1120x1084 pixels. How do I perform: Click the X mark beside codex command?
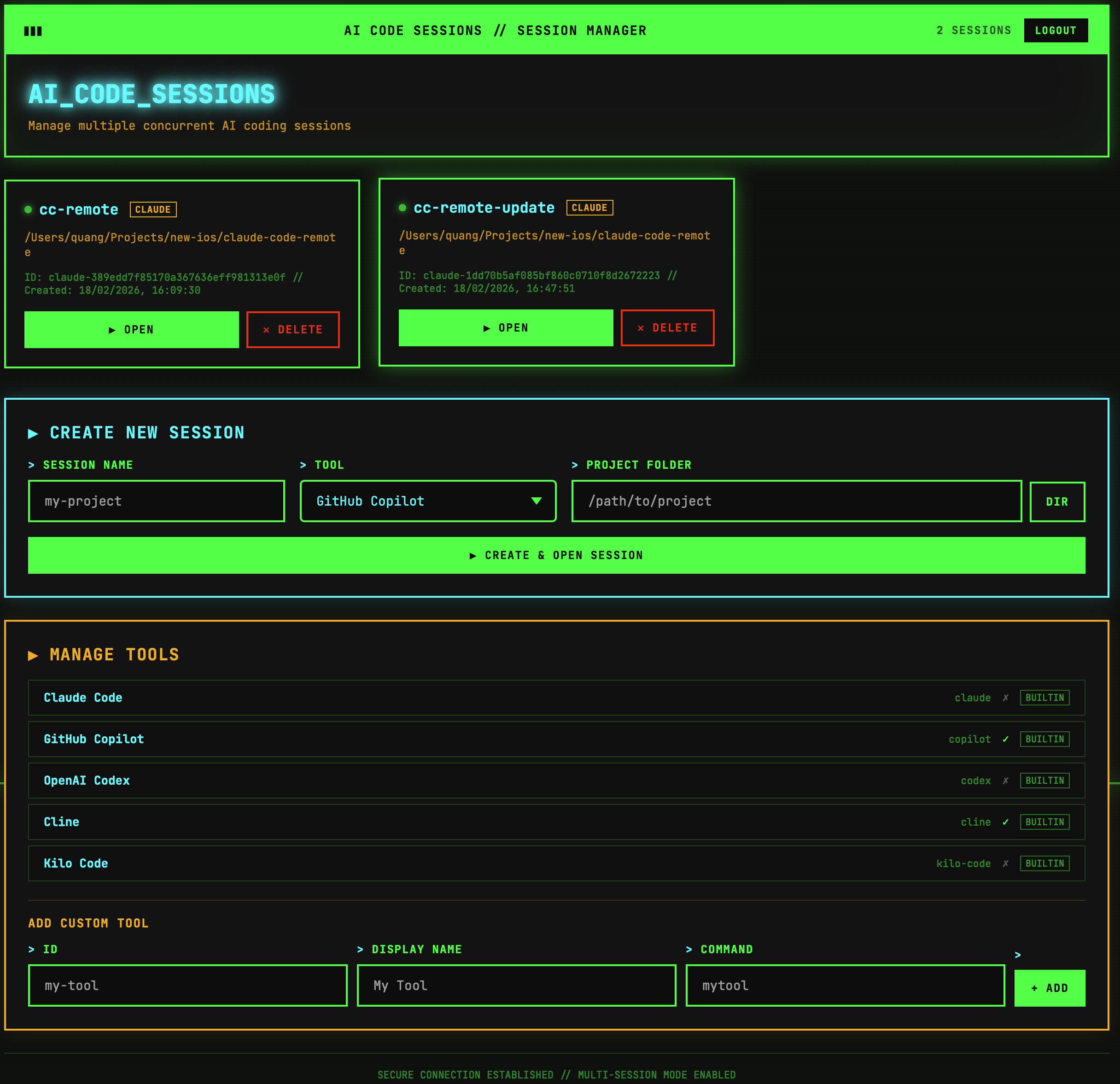[x=1006, y=781]
